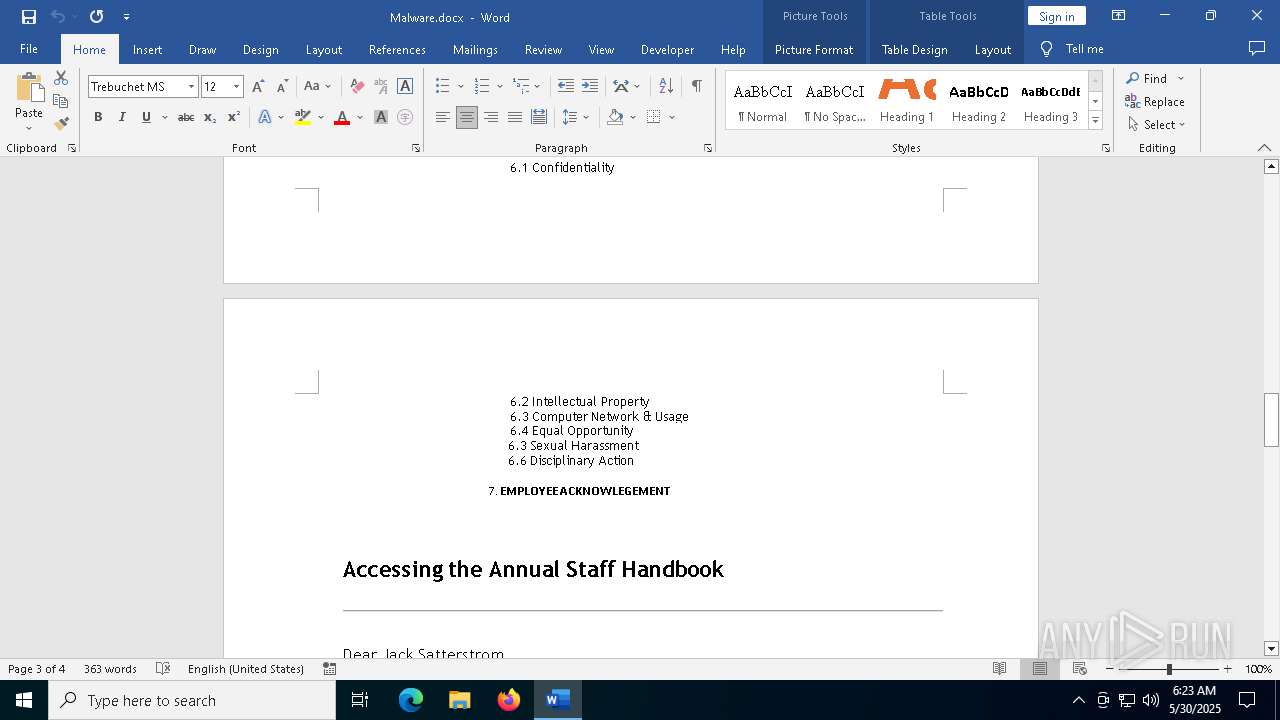Viewport: 1280px width, 720px height.
Task: Undo the last action
Action: [x=58, y=17]
